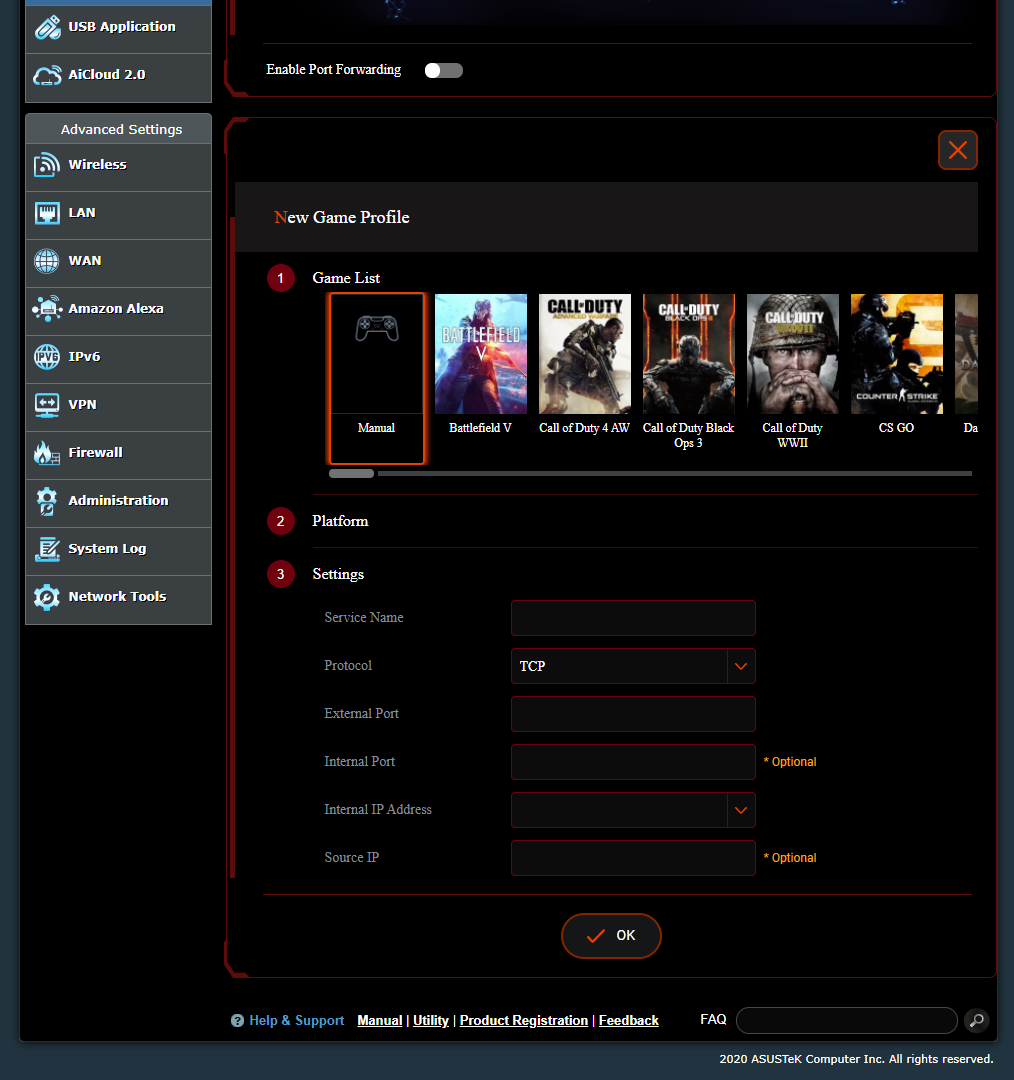This screenshot has width=1014, height=1080.
Task: Click the External Port input field
Action: click(x=633, y=714)
